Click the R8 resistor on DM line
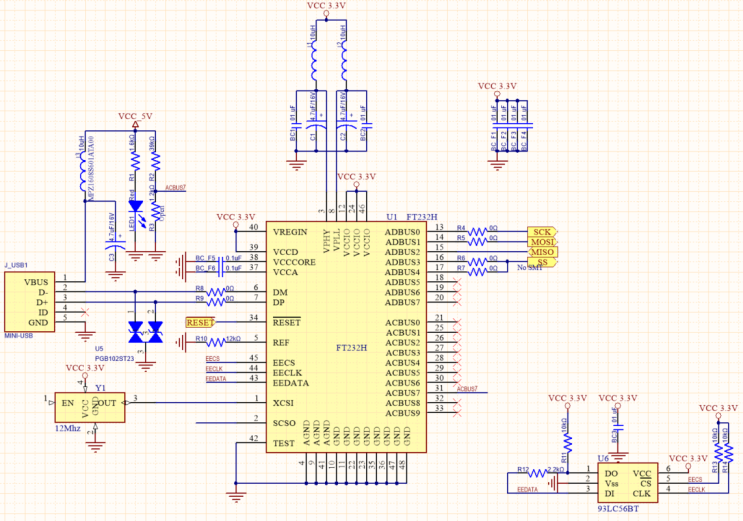The image size is (743, 521). (213, 289)
